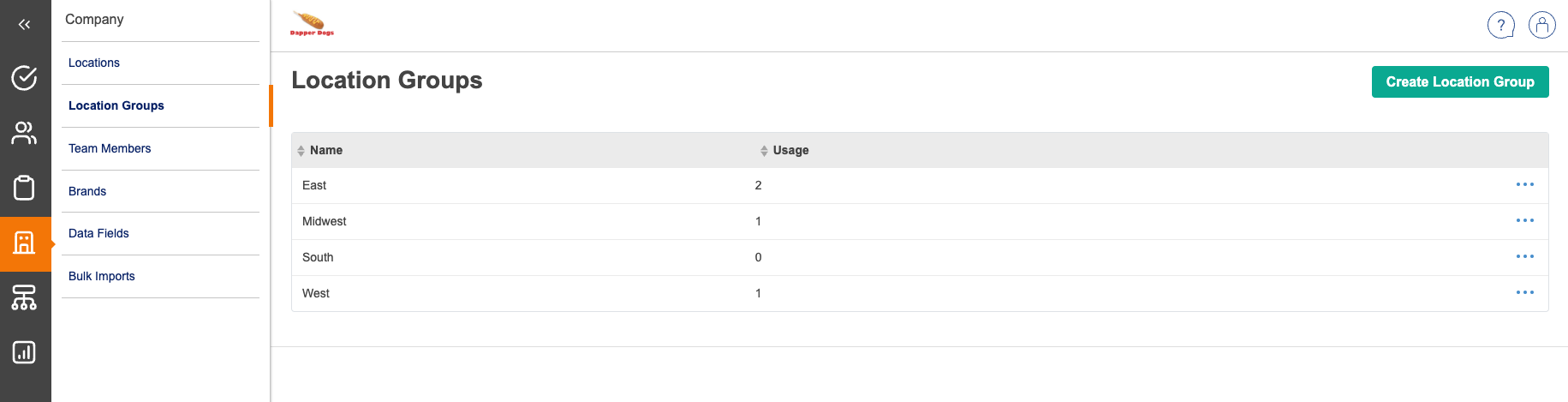Open the org hierarchy icon in sidebar
1568x402 pixels.
24,297
